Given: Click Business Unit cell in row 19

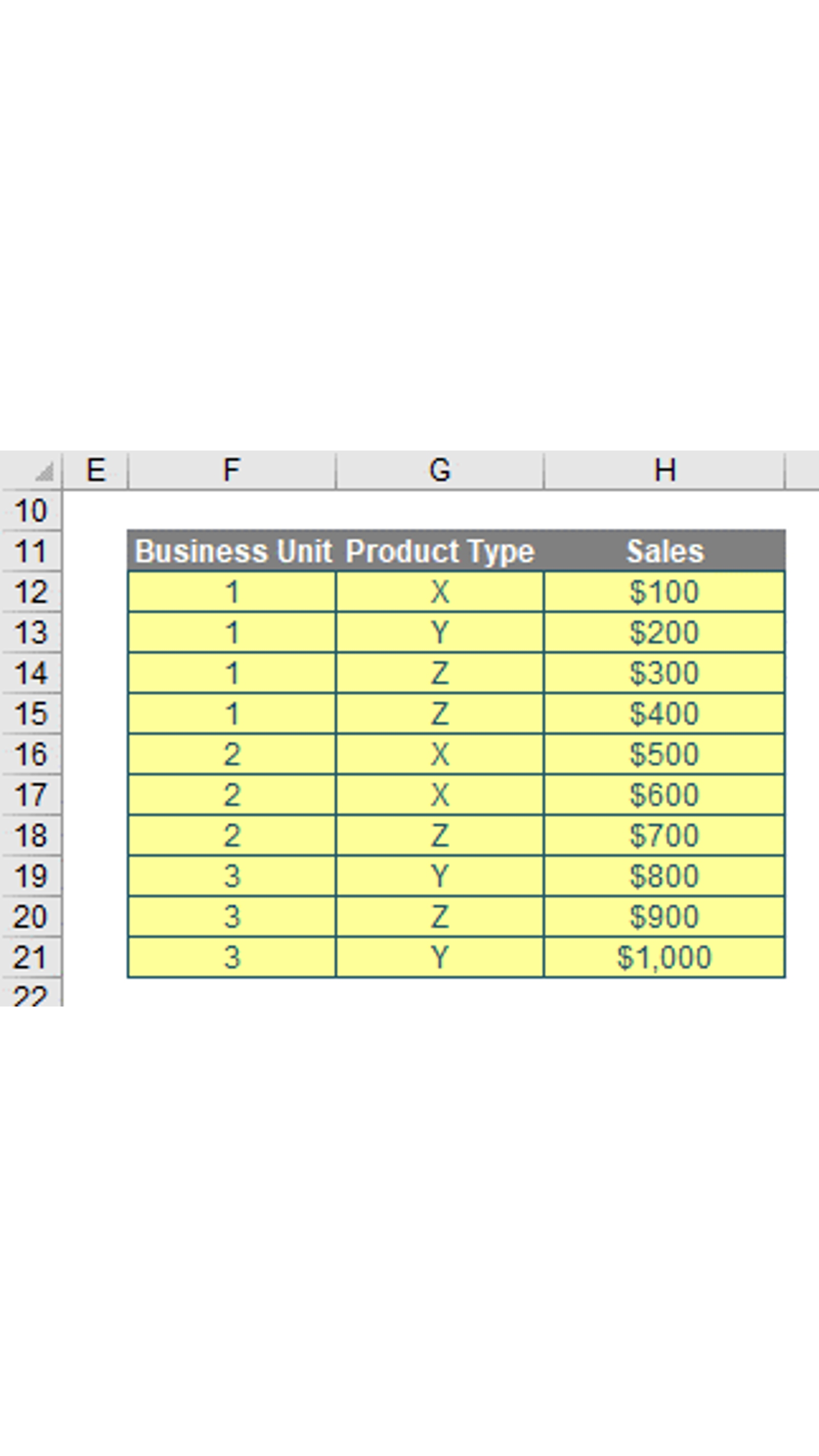Looking at the screenshot, I should coord(232,876).
